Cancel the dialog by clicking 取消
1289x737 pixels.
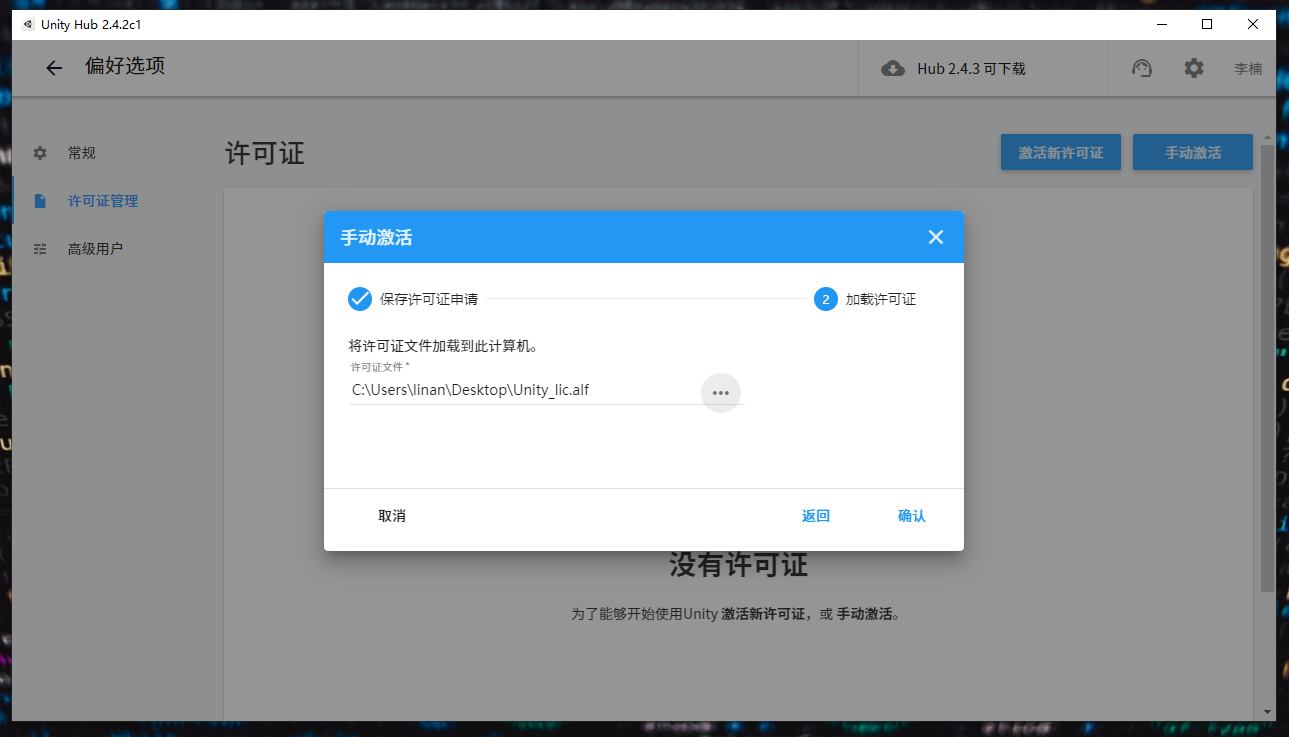coord(391,515)
